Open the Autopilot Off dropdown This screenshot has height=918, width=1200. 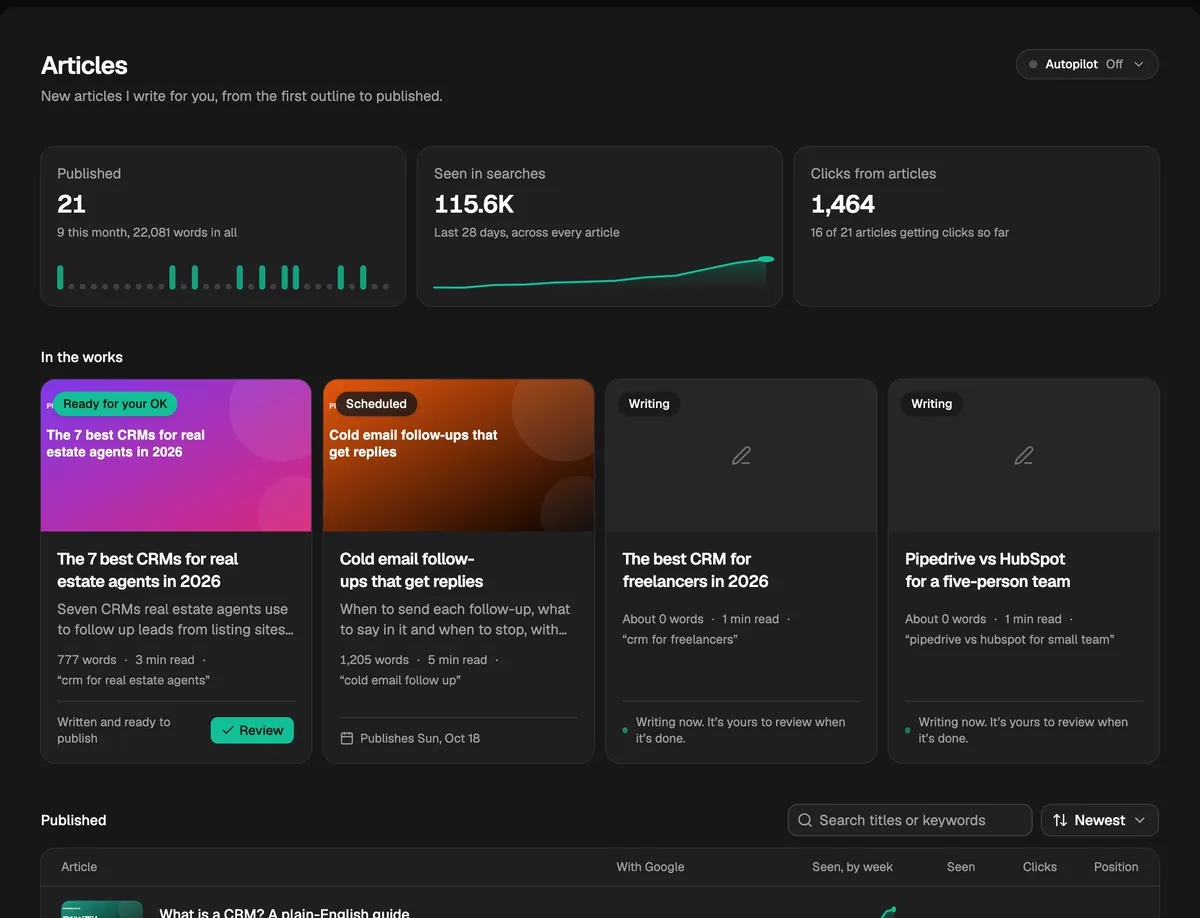(x=1087, y=64)
